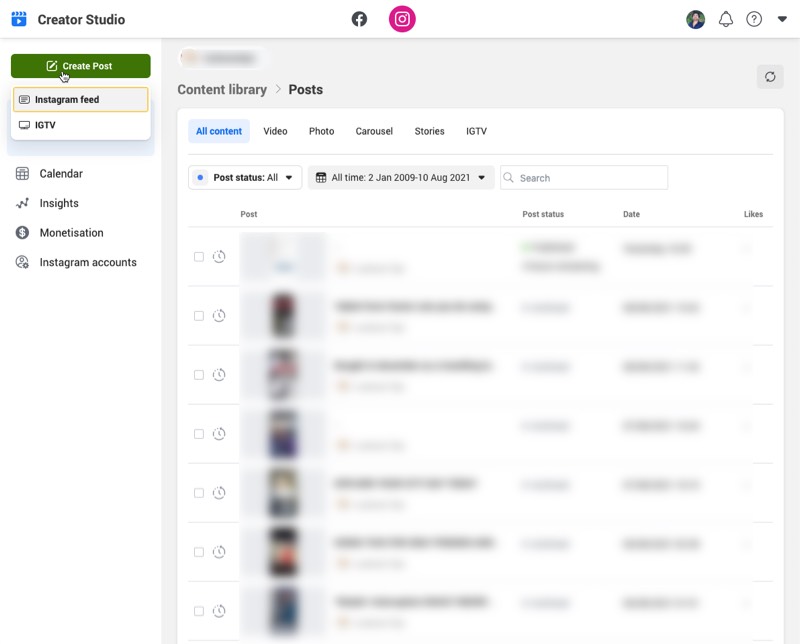Click the IGTV screen icon in menu

coord(24,125)
